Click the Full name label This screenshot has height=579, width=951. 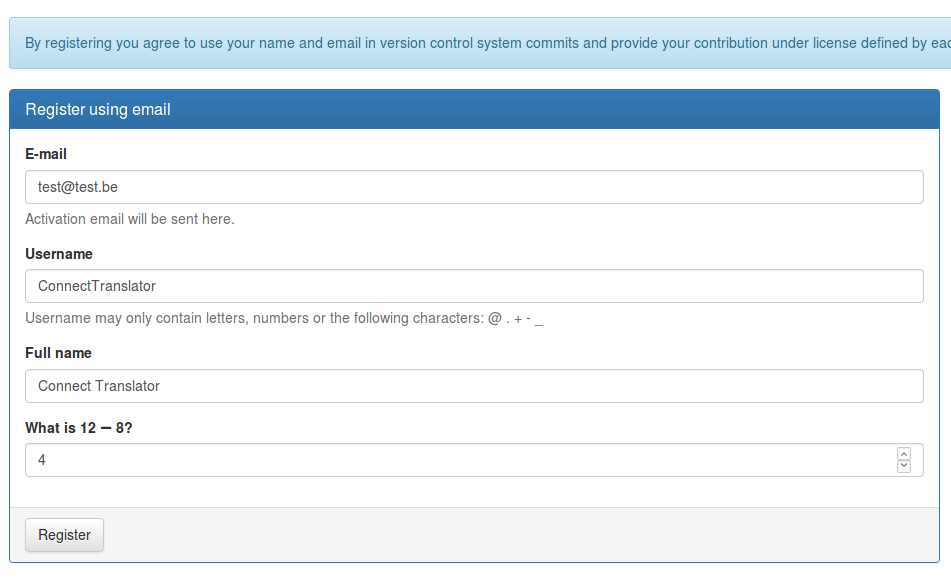coord(58,353)
